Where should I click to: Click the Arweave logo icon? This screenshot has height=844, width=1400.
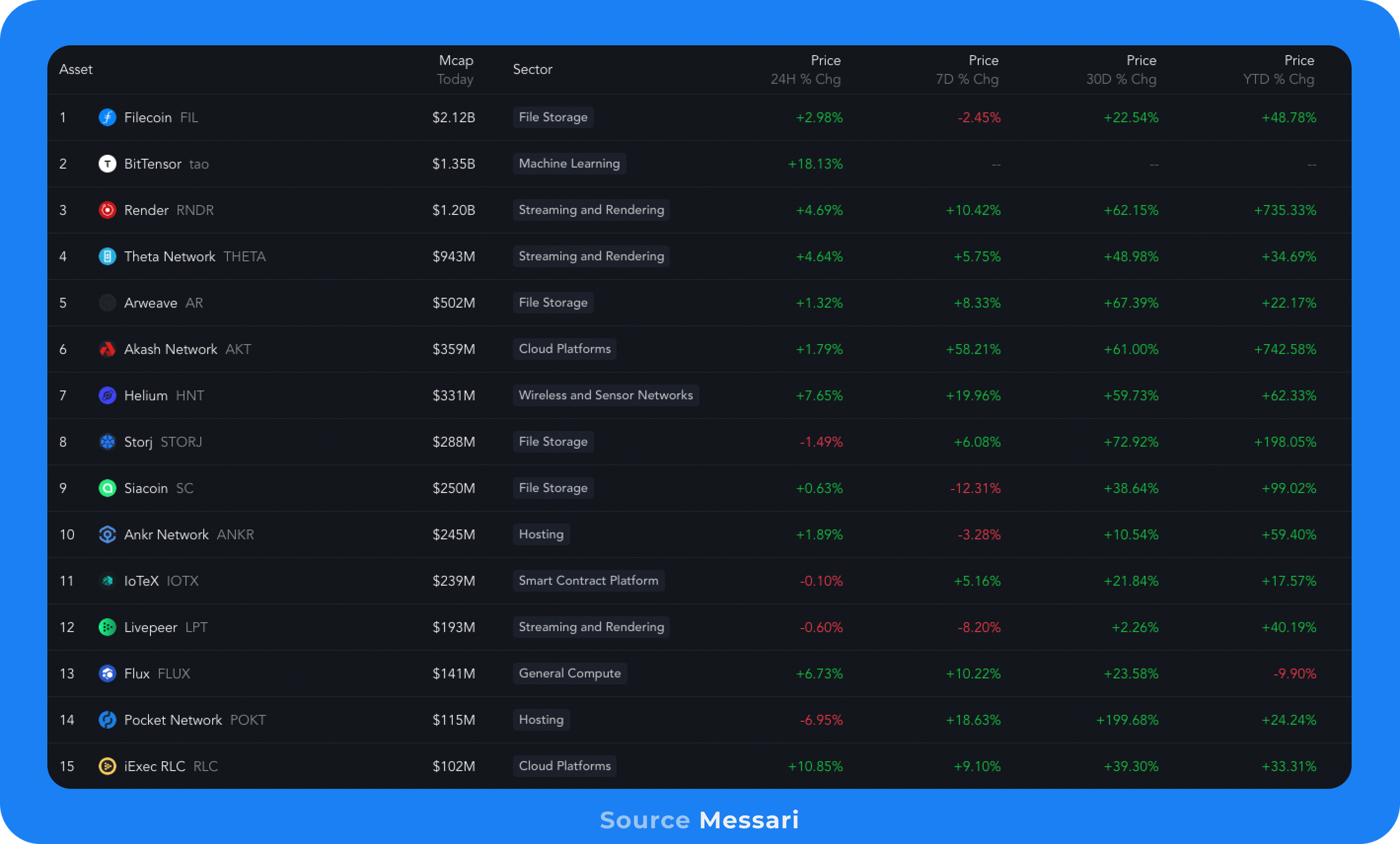tap(107, 303)
